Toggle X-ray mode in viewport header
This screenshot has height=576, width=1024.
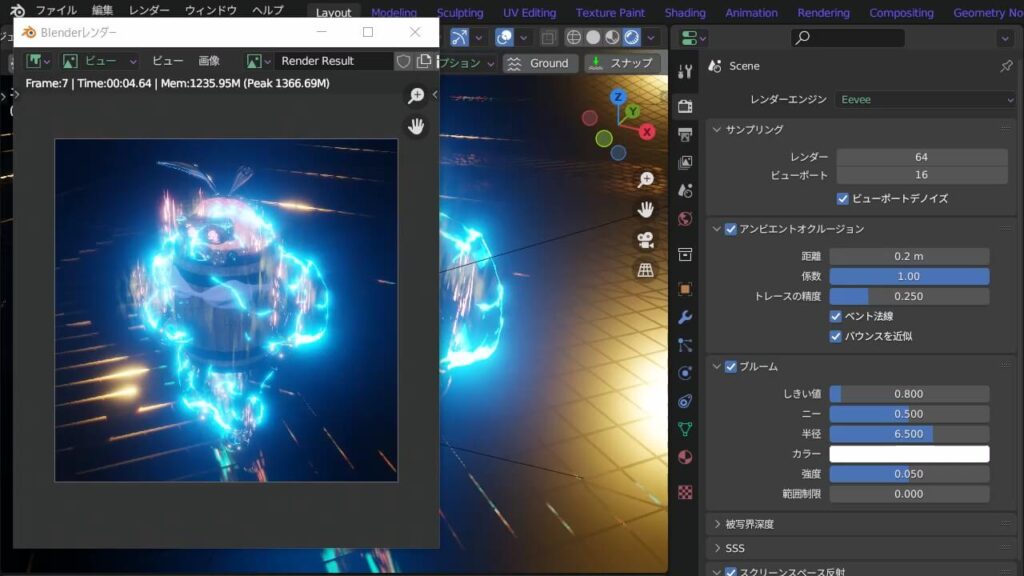[548, 37]
